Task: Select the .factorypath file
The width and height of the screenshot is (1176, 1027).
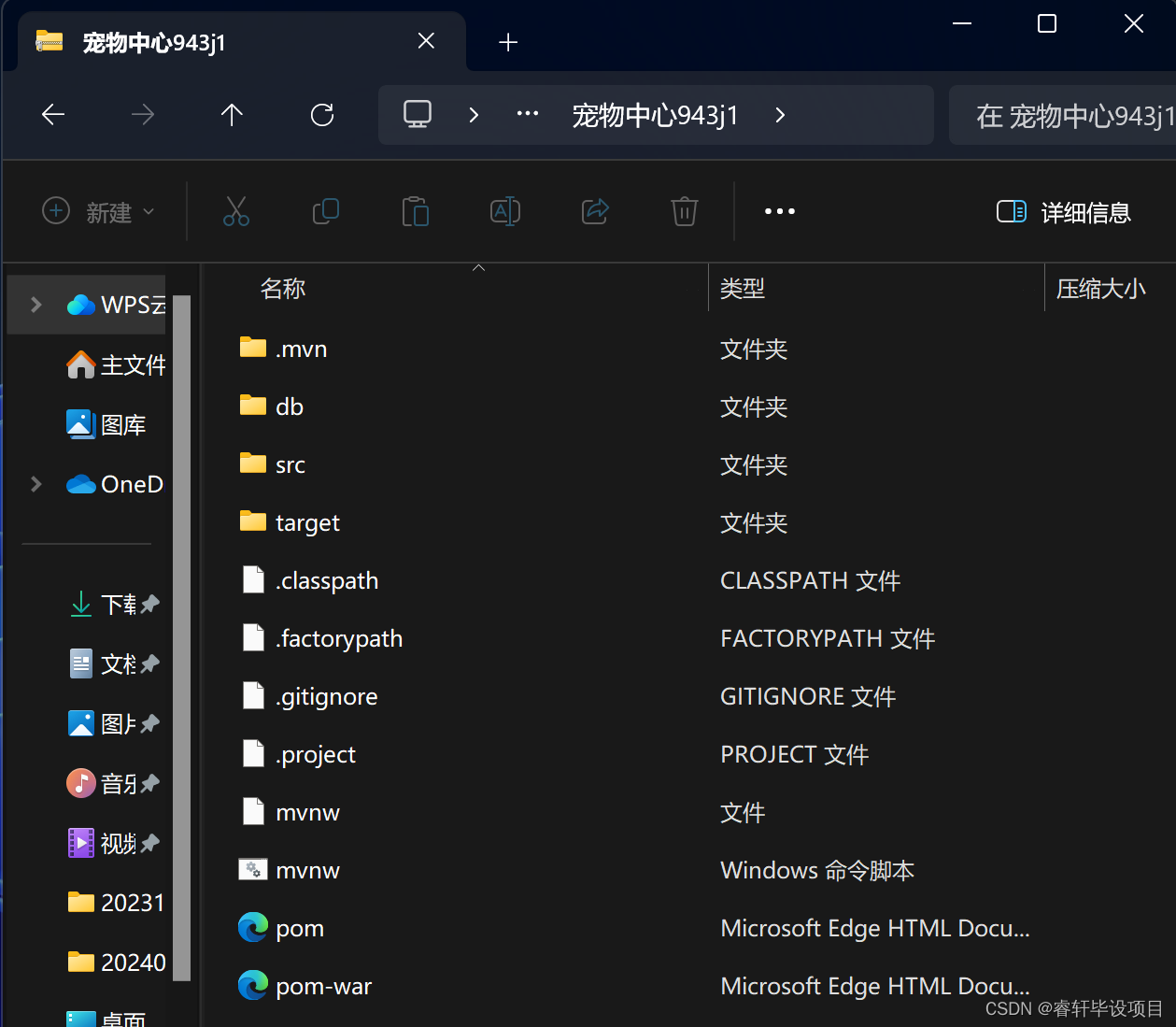Action: (322, 638)
